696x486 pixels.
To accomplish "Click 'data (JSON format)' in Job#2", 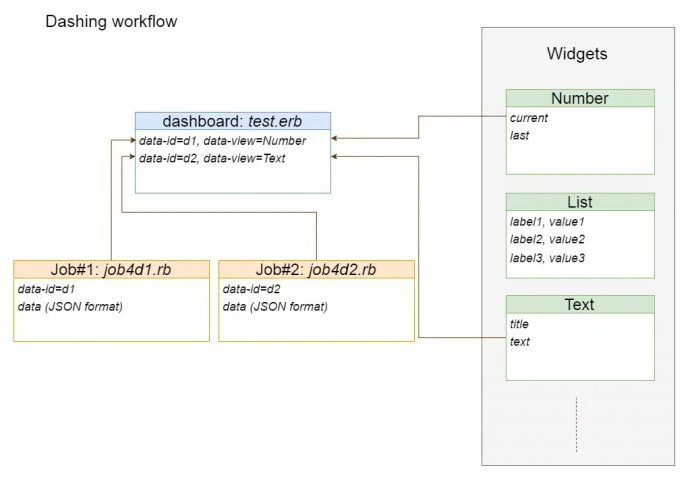I will click(x=275, y=306).
